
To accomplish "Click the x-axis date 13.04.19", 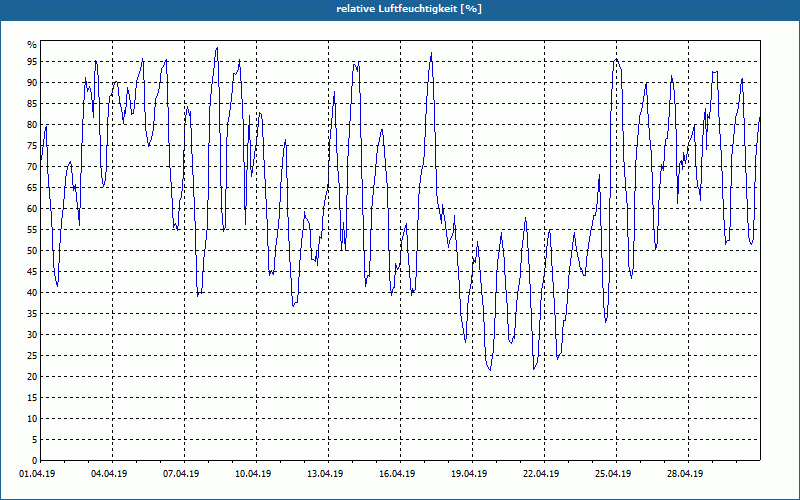I will pyautogui.click(x=325, y=474).
